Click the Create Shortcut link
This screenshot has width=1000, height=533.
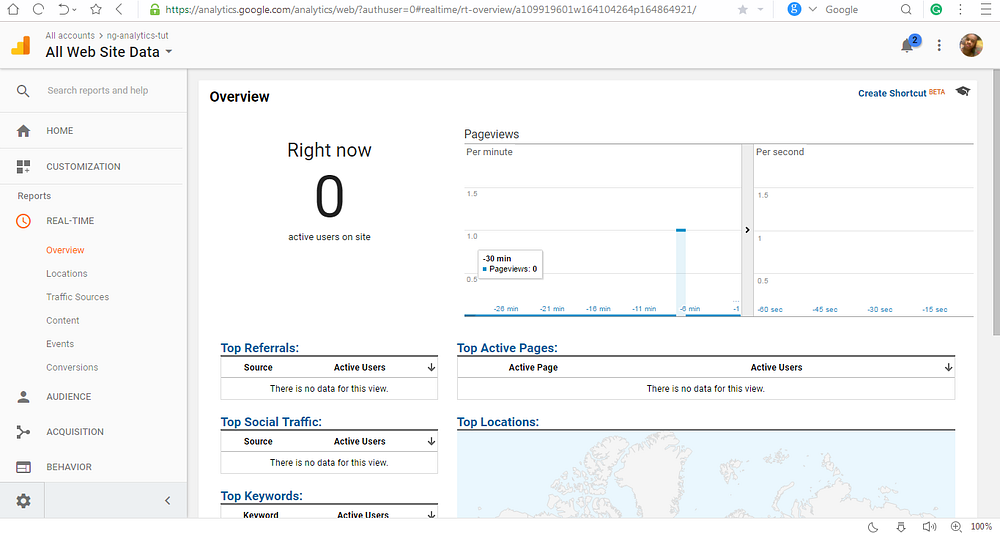892,93
